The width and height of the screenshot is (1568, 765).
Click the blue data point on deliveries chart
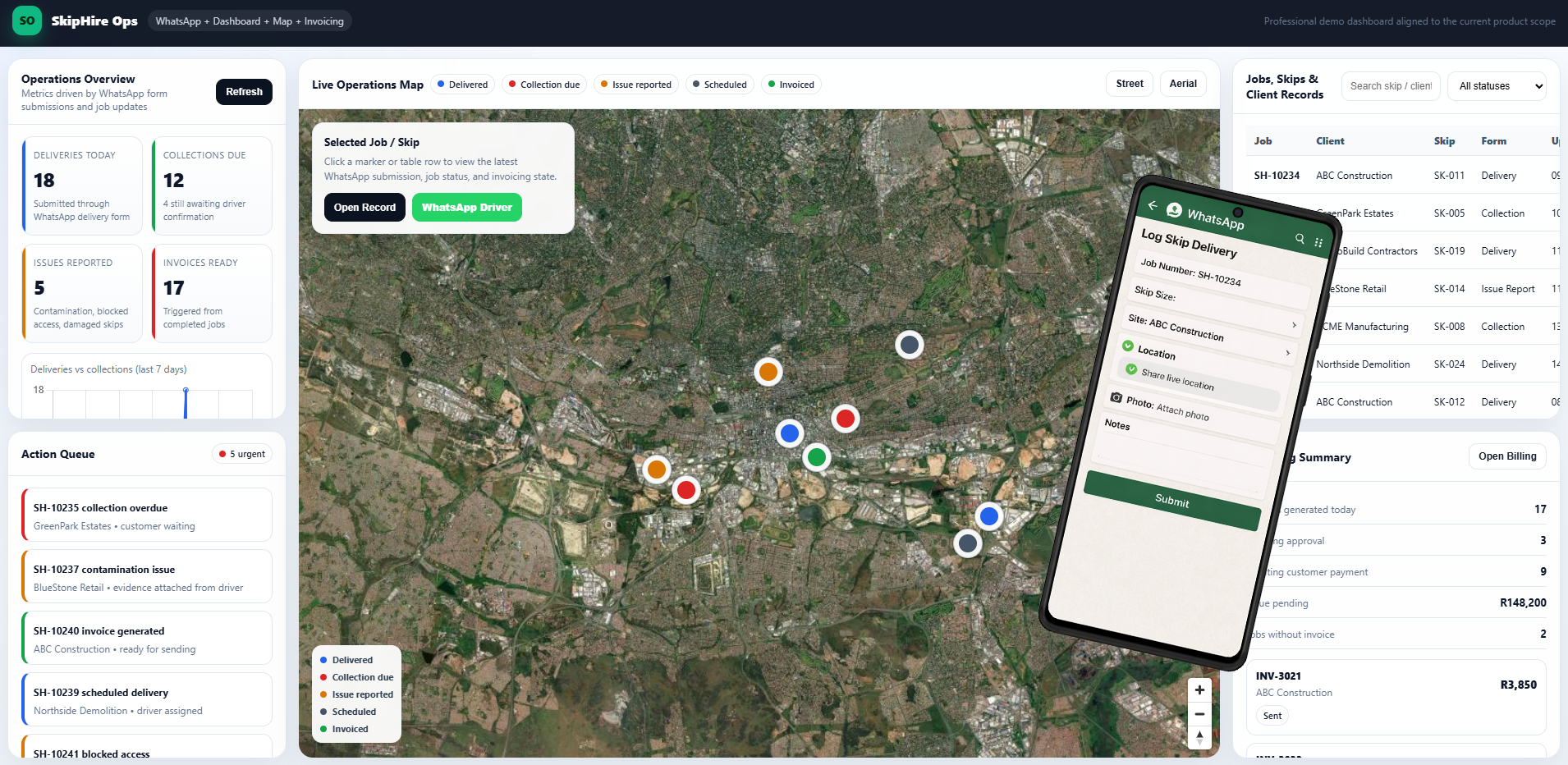[x=186, y=390]
